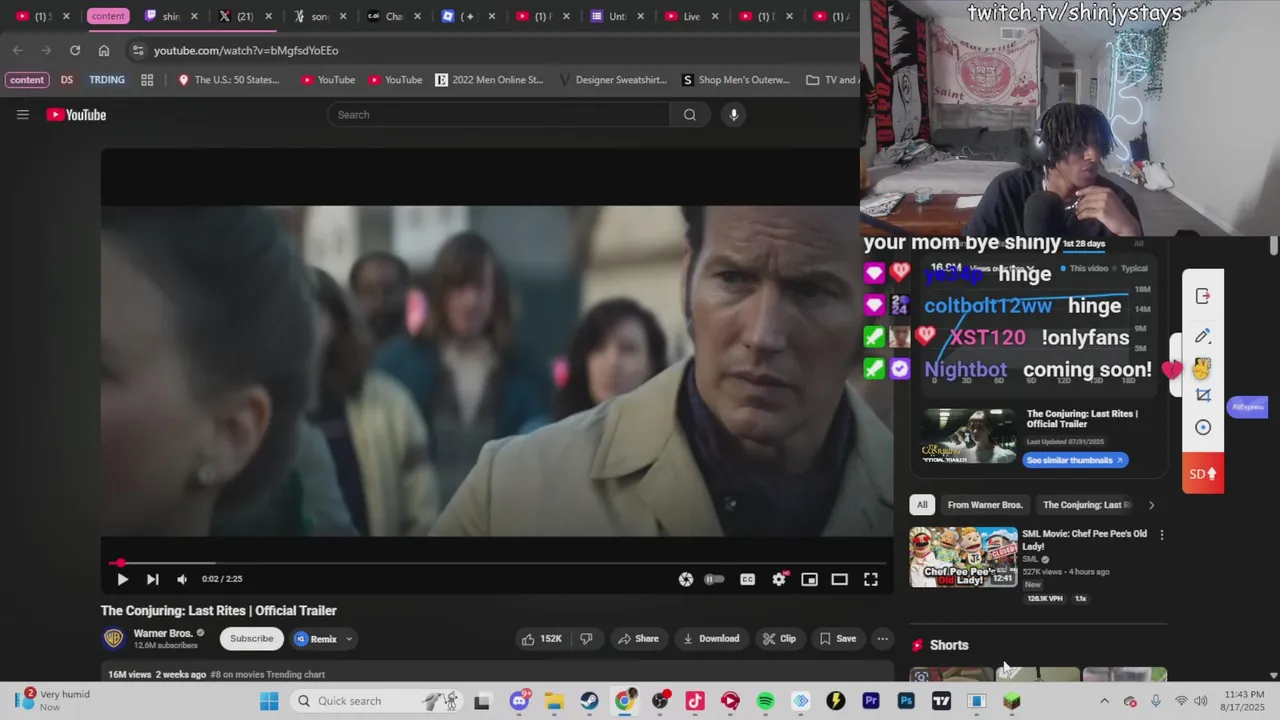Open '2022 Men Online St...' bookmark
The height and width of the screenshot is (720, 1280).
pyautogui.click(x=489, y=80)
